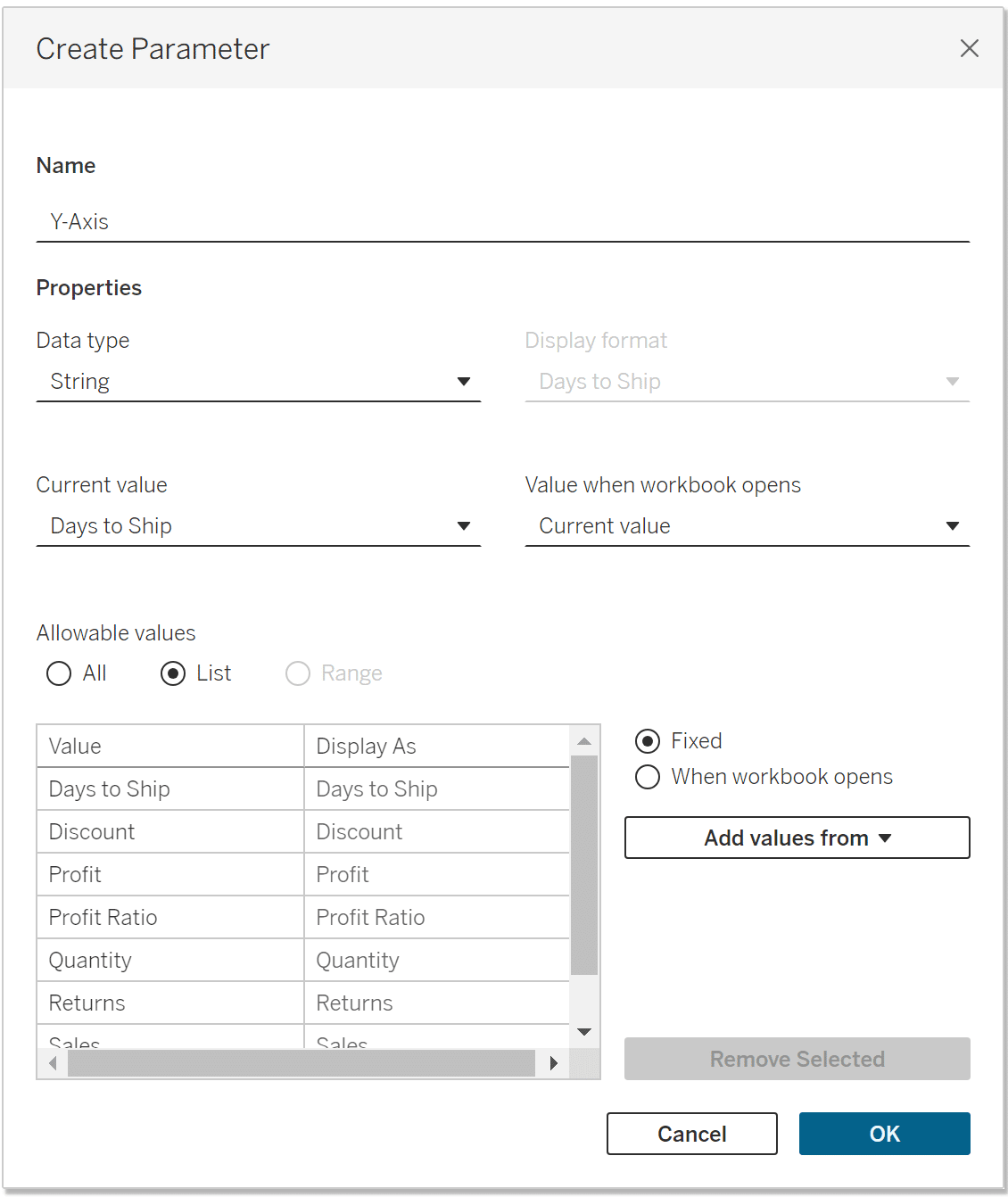Click the vertical scrollbar thumb of values list
The width and height of the screenshot is (1008, 1197).
[x=584, y=865]
